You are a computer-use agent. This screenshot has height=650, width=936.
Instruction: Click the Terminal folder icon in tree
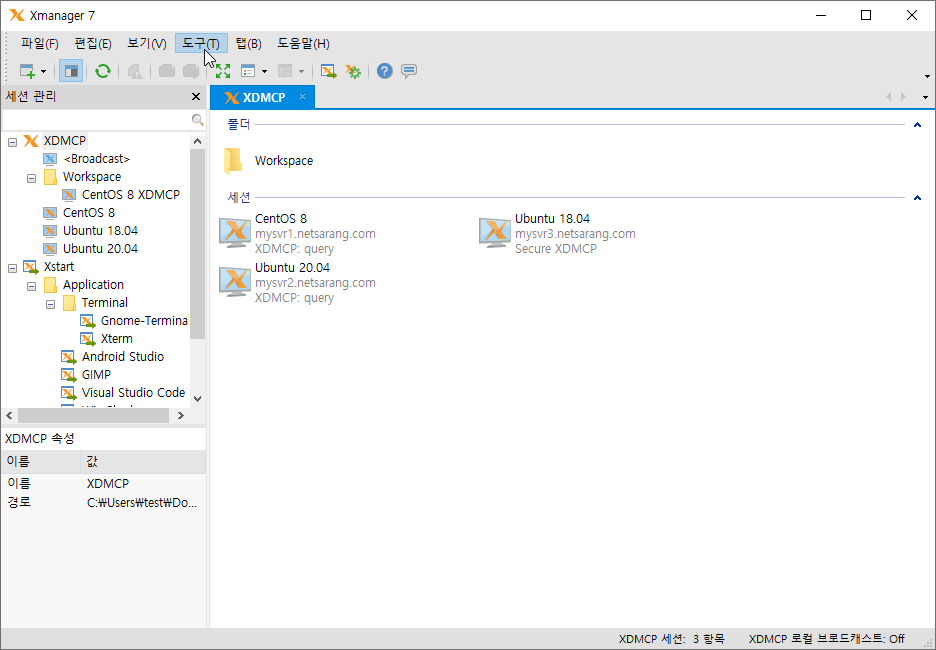point(70,303)
